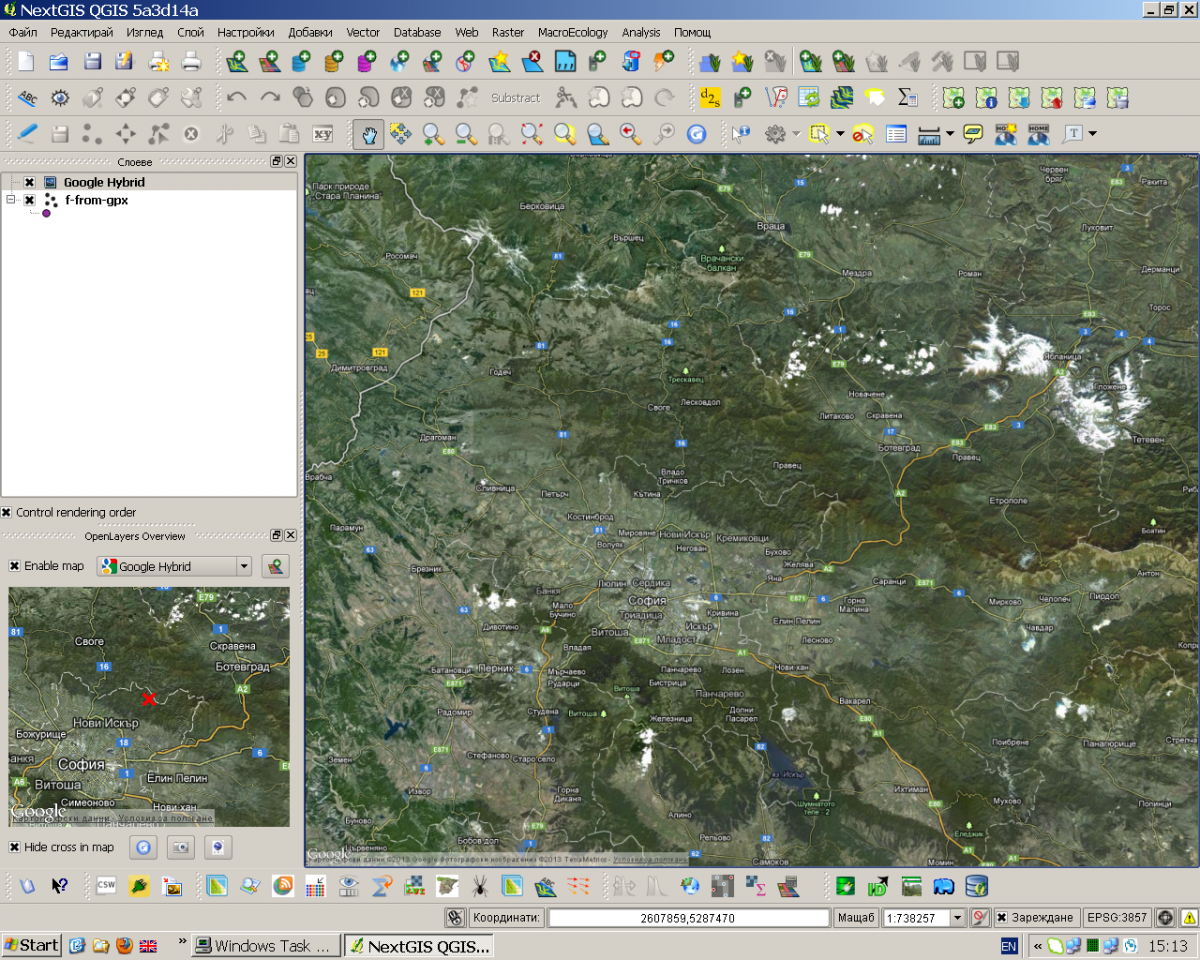The height and width of the screenshot is (960, 1200).
Task: Open the Windows Start button
Action: (31, 945)
